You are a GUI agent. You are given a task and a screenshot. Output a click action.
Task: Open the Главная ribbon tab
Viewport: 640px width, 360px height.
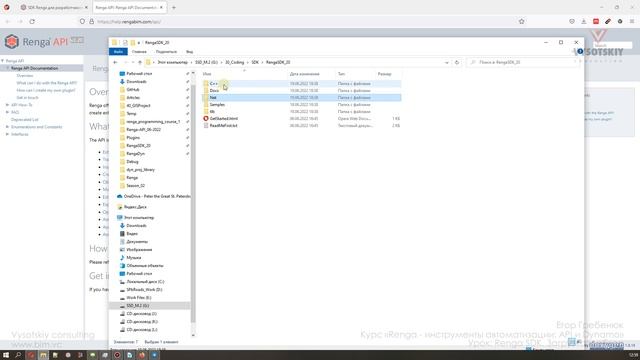[x=139, y=52]
